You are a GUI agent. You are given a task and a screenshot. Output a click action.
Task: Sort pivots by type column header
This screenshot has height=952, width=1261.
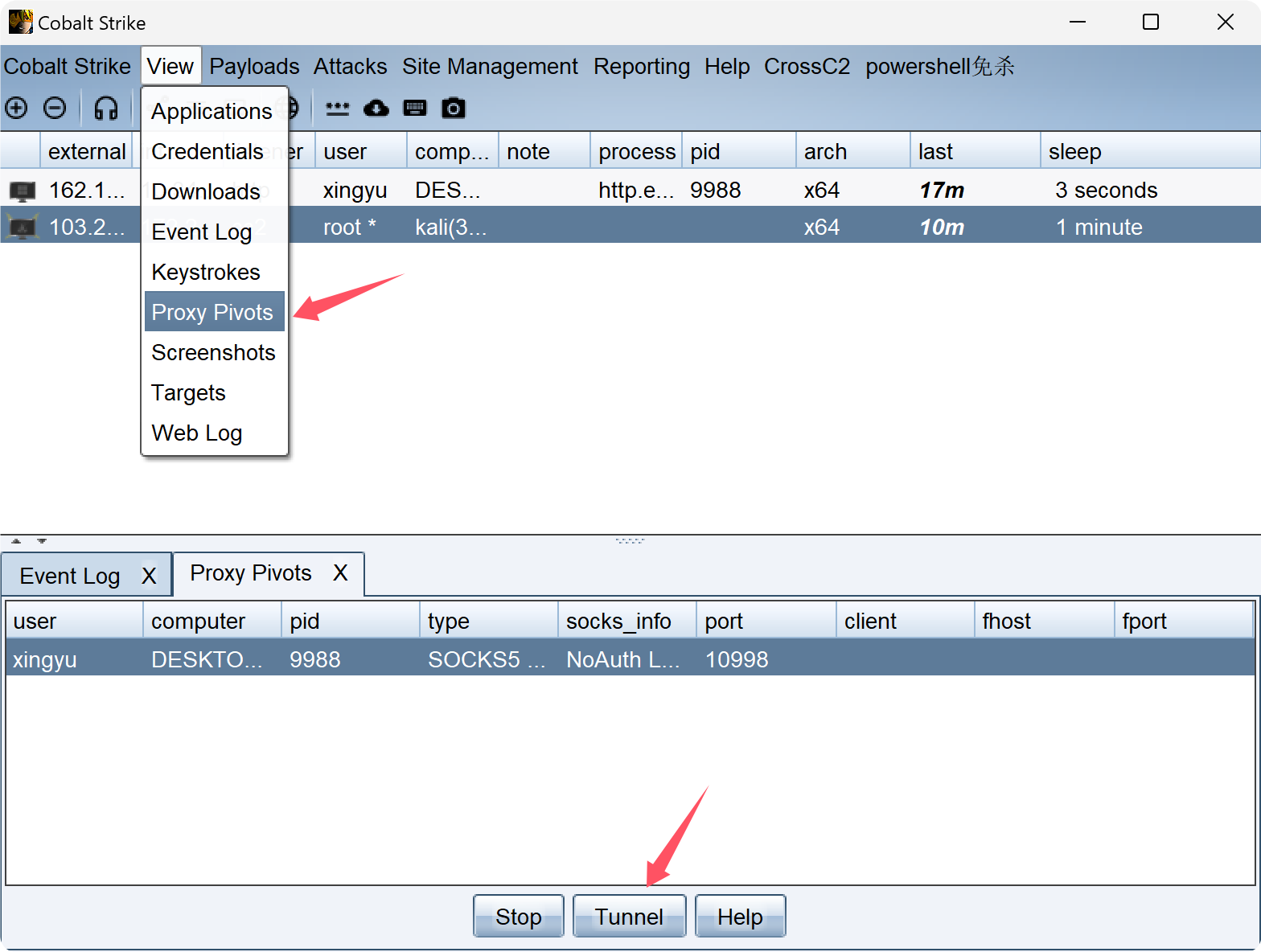(x=489, y=621)
